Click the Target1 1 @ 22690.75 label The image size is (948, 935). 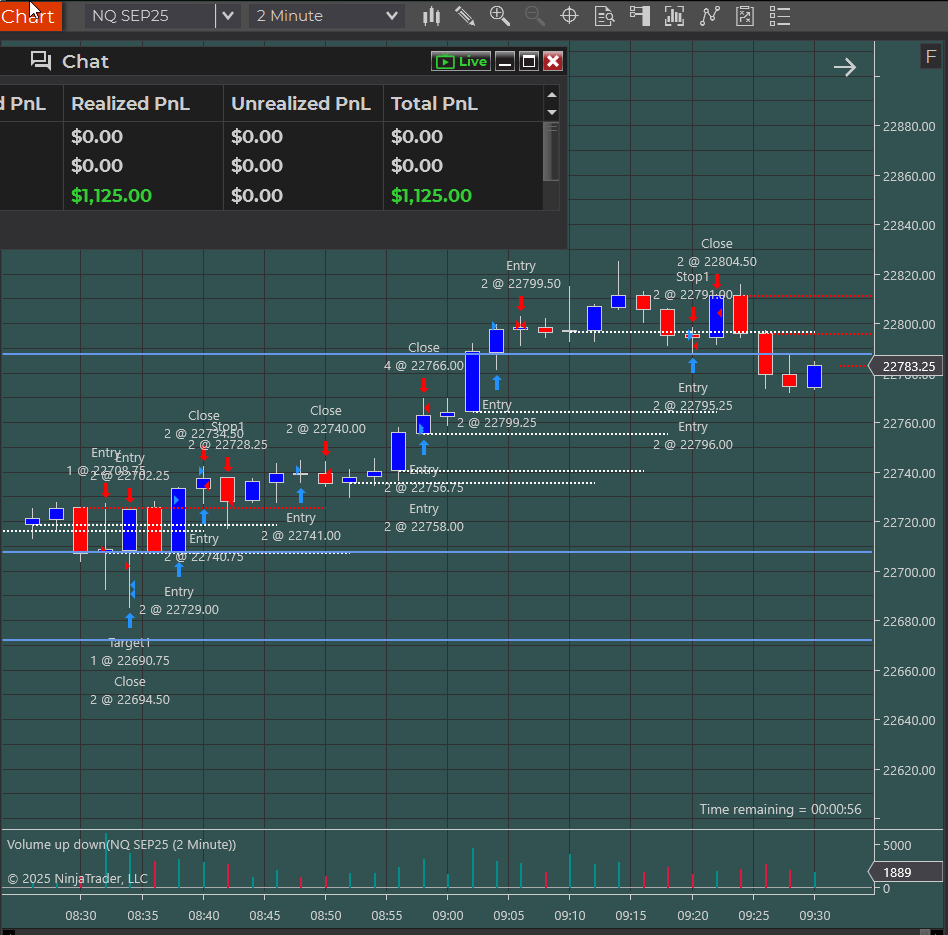[129, 651]
